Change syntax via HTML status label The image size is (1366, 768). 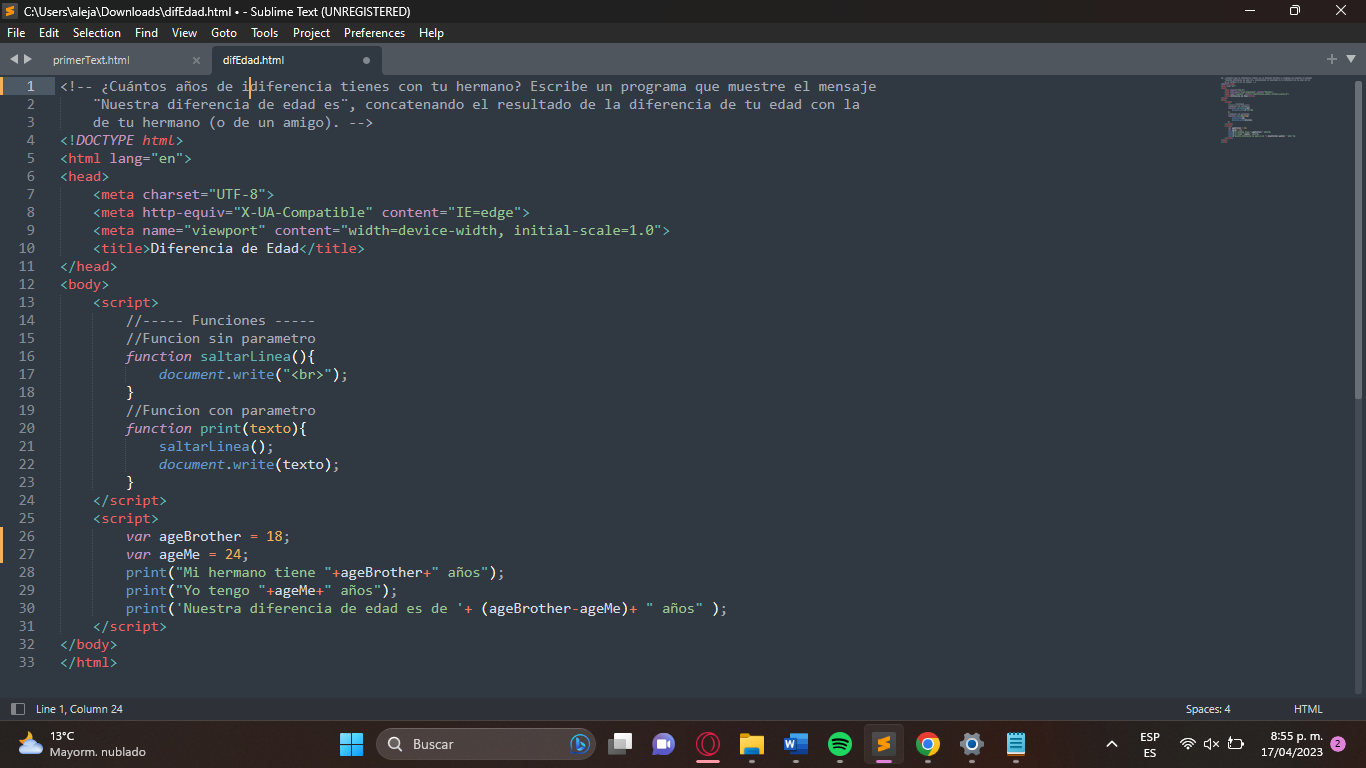pyautogui.click(x=1308, y=709)
